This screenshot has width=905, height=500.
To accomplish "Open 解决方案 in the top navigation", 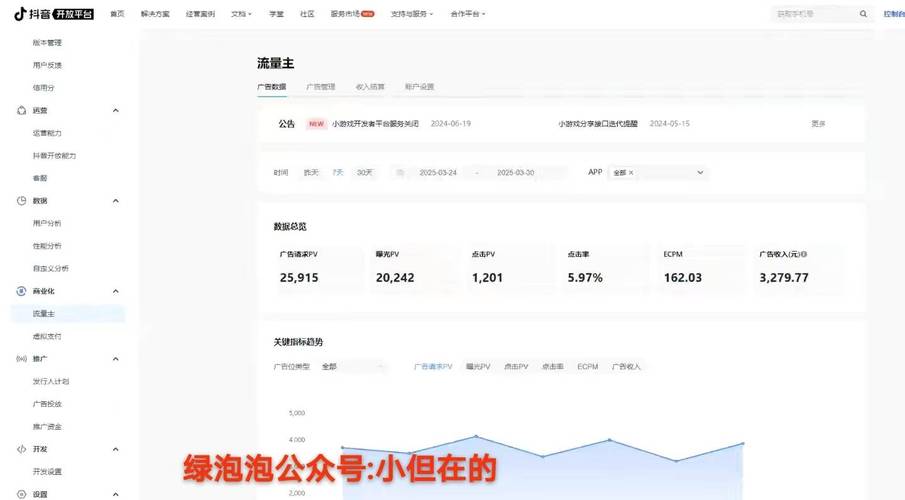I will (x=155, y=14).
